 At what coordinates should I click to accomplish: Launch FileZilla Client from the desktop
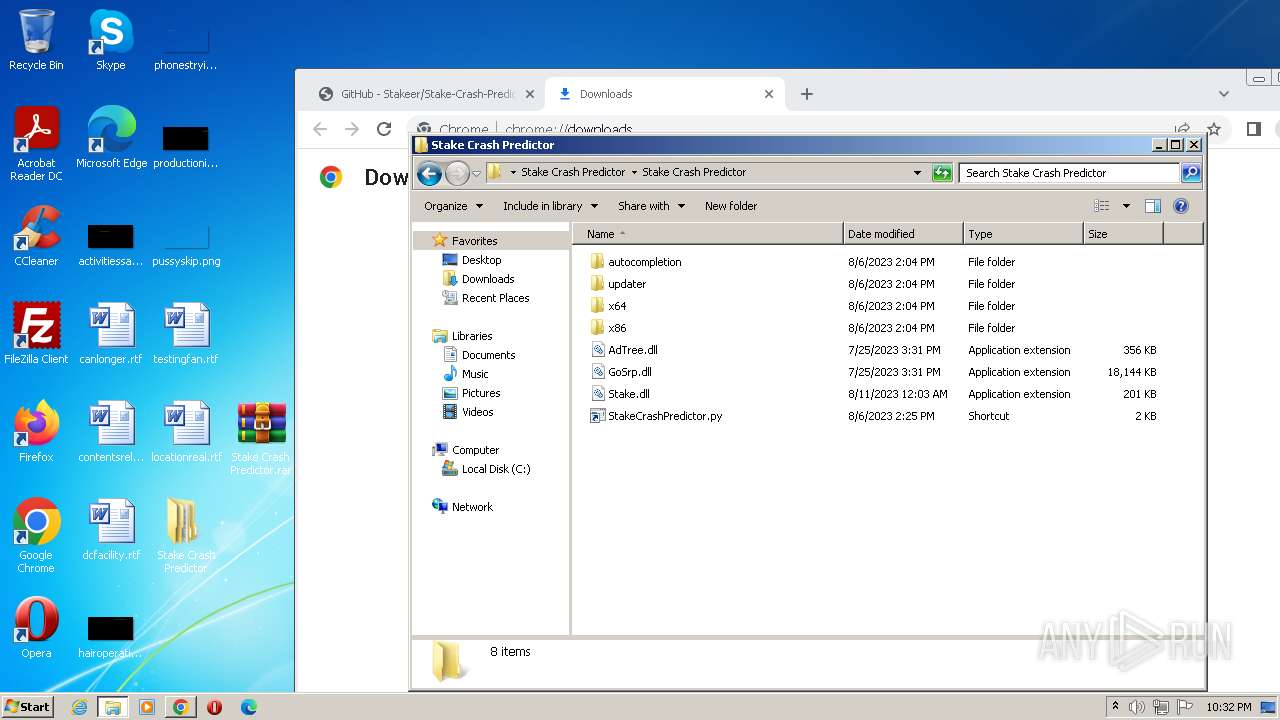[x=36, y=334]
